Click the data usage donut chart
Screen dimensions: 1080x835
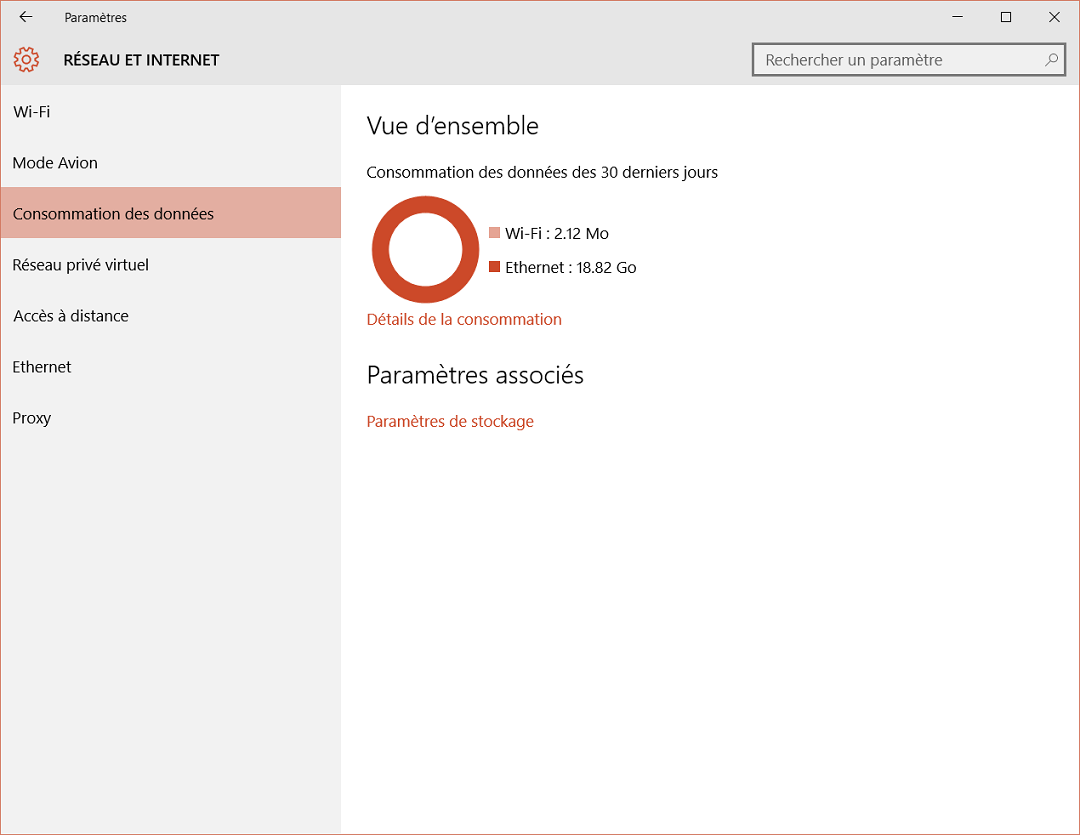coord(426,249)
